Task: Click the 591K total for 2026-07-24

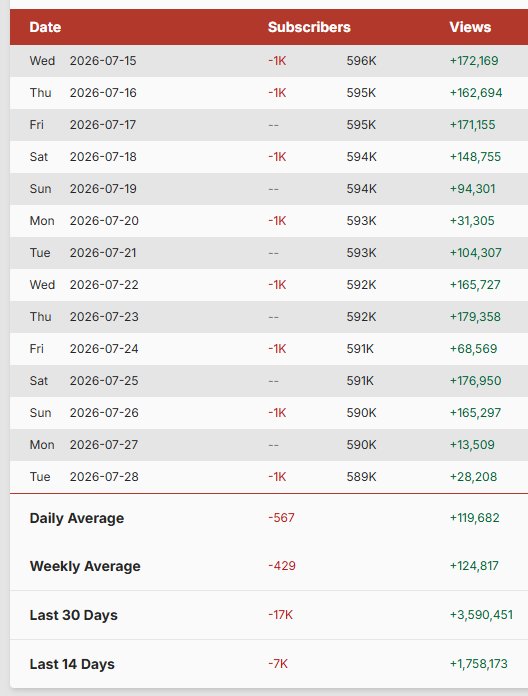Action: 360,348
